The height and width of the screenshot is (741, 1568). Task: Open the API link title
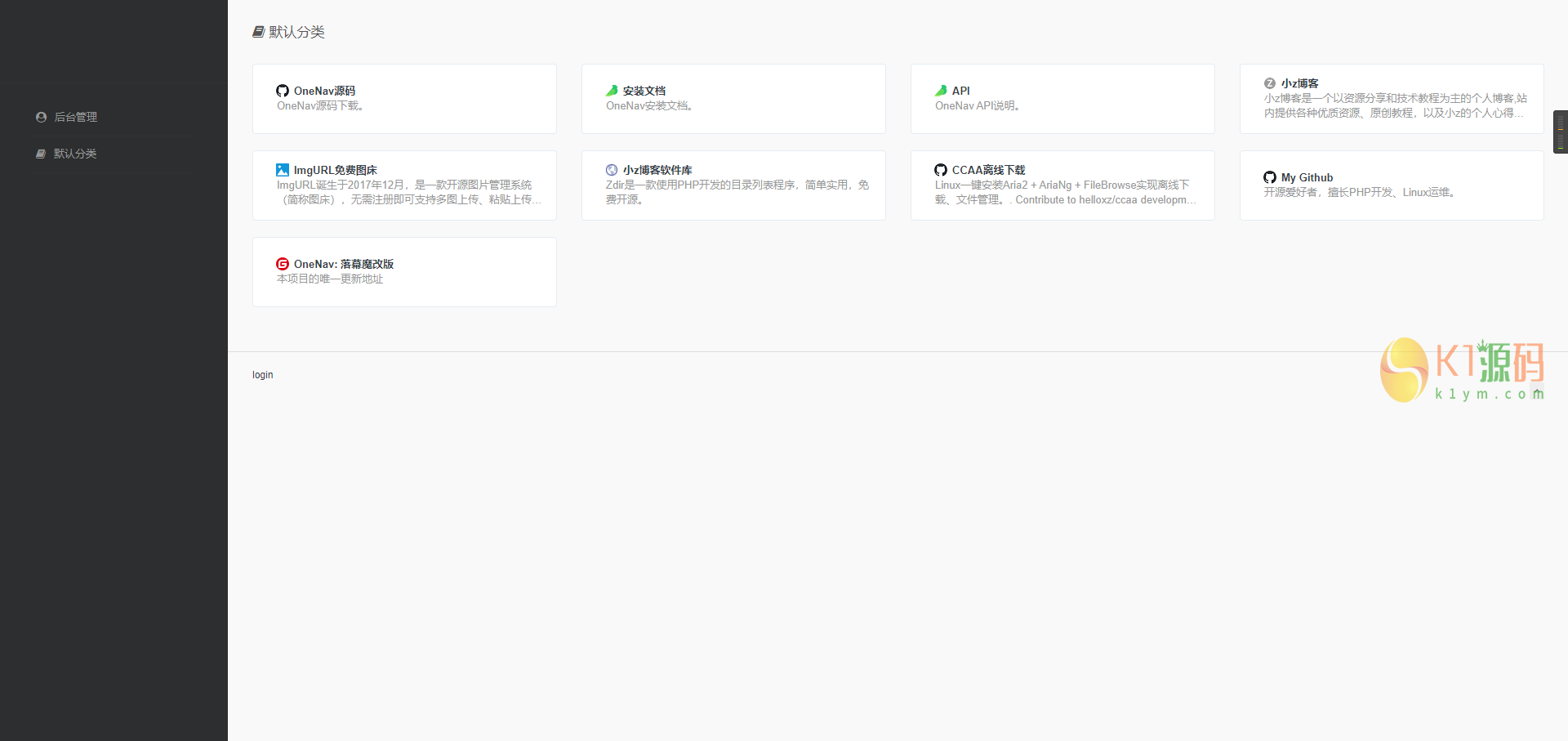(961, 91)
